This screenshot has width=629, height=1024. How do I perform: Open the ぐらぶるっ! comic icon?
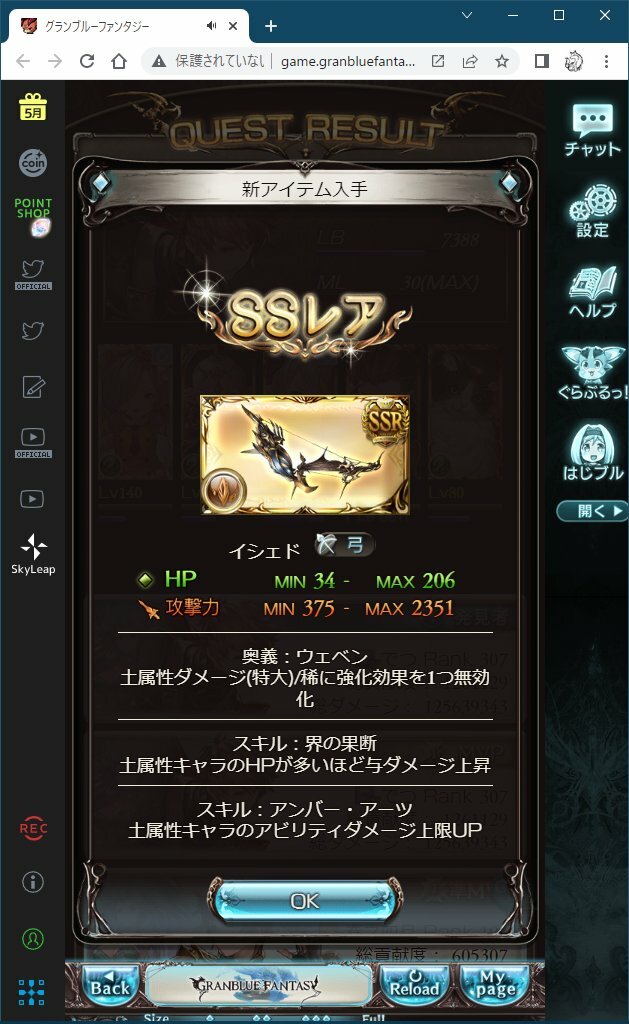click(x=592, y=373)
